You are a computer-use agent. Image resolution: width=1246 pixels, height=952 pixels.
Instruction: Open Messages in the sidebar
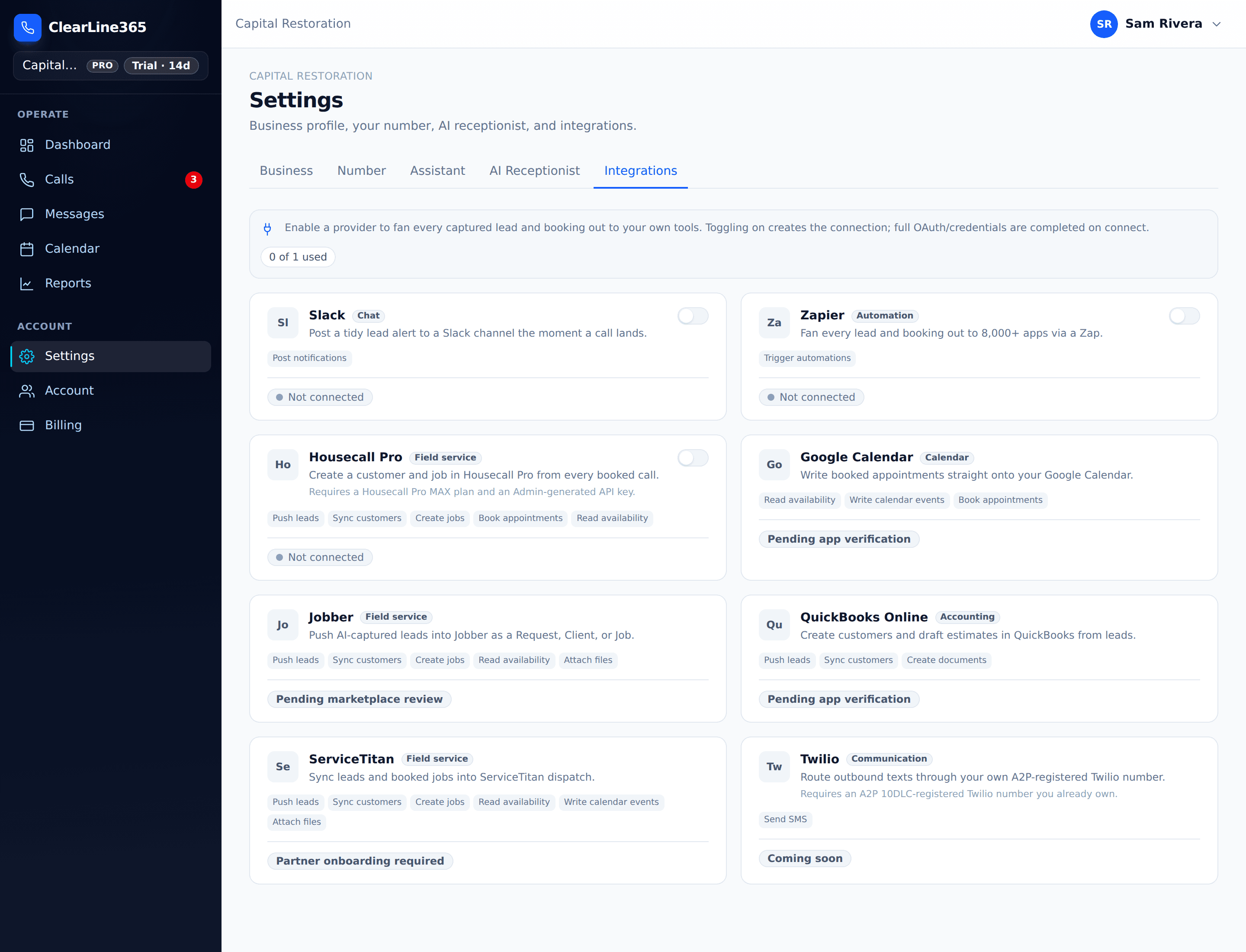click(x=110, y=214)
